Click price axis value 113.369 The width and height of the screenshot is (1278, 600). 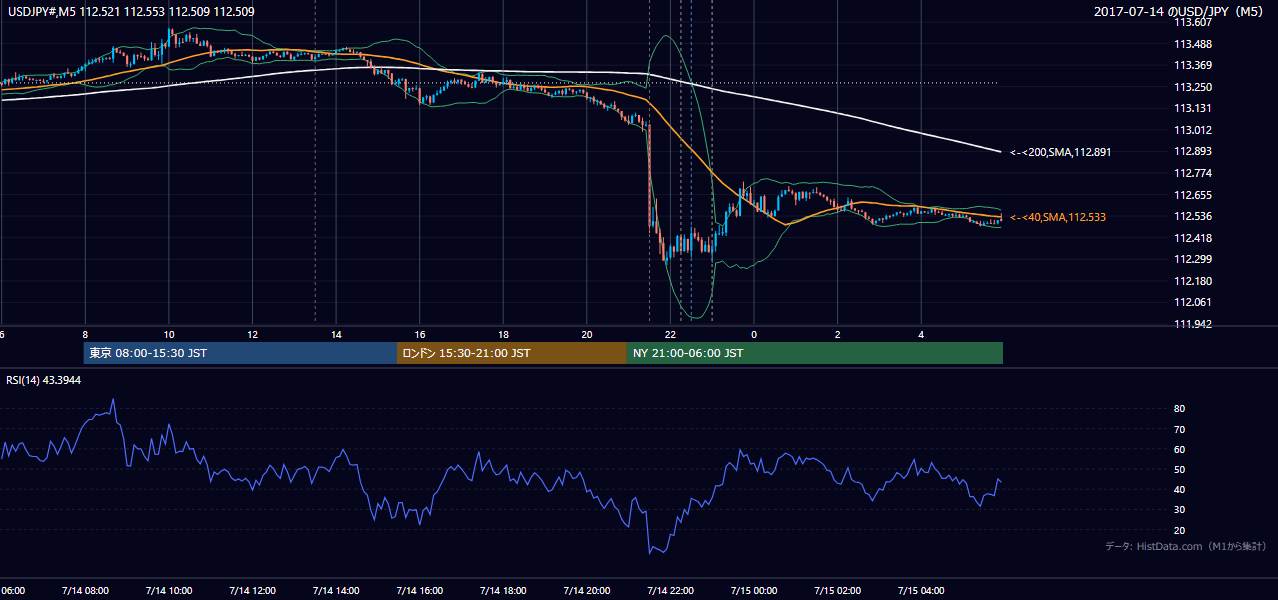click(1193, 66)
